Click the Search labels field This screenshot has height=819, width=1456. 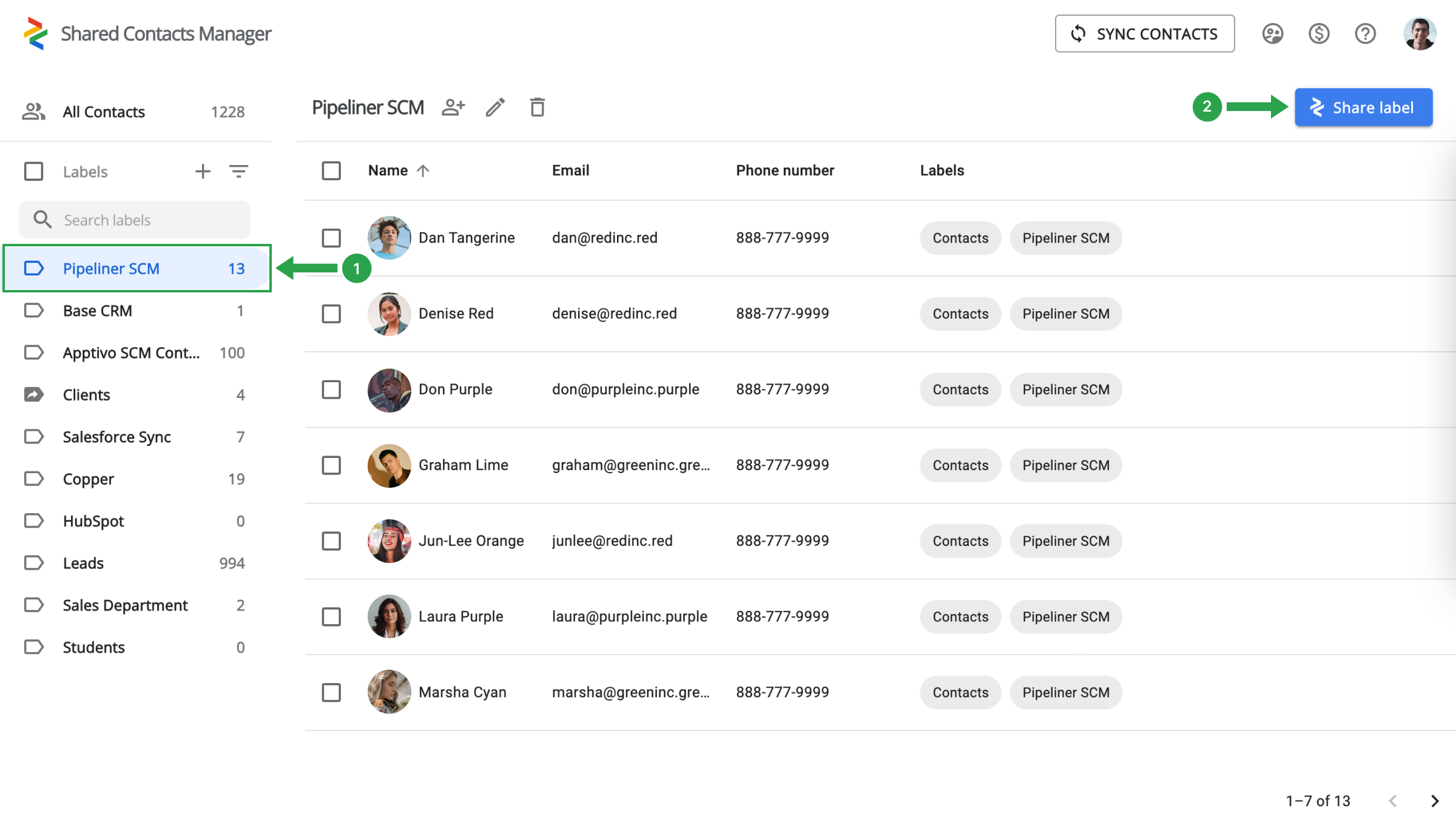click(x=135, y=220)
